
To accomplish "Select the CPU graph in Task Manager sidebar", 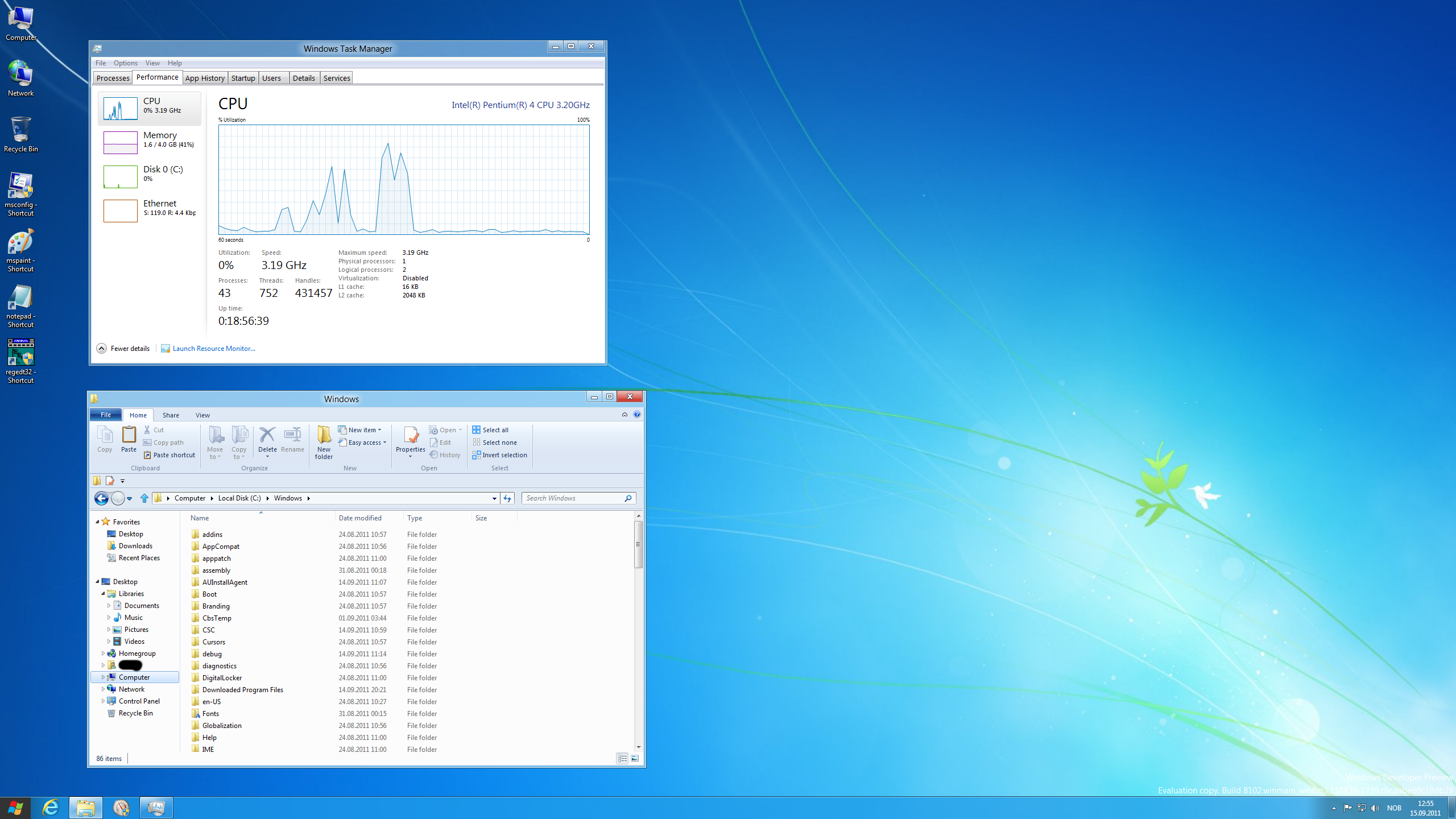I will pyautogui.click(x=150, y=108).
